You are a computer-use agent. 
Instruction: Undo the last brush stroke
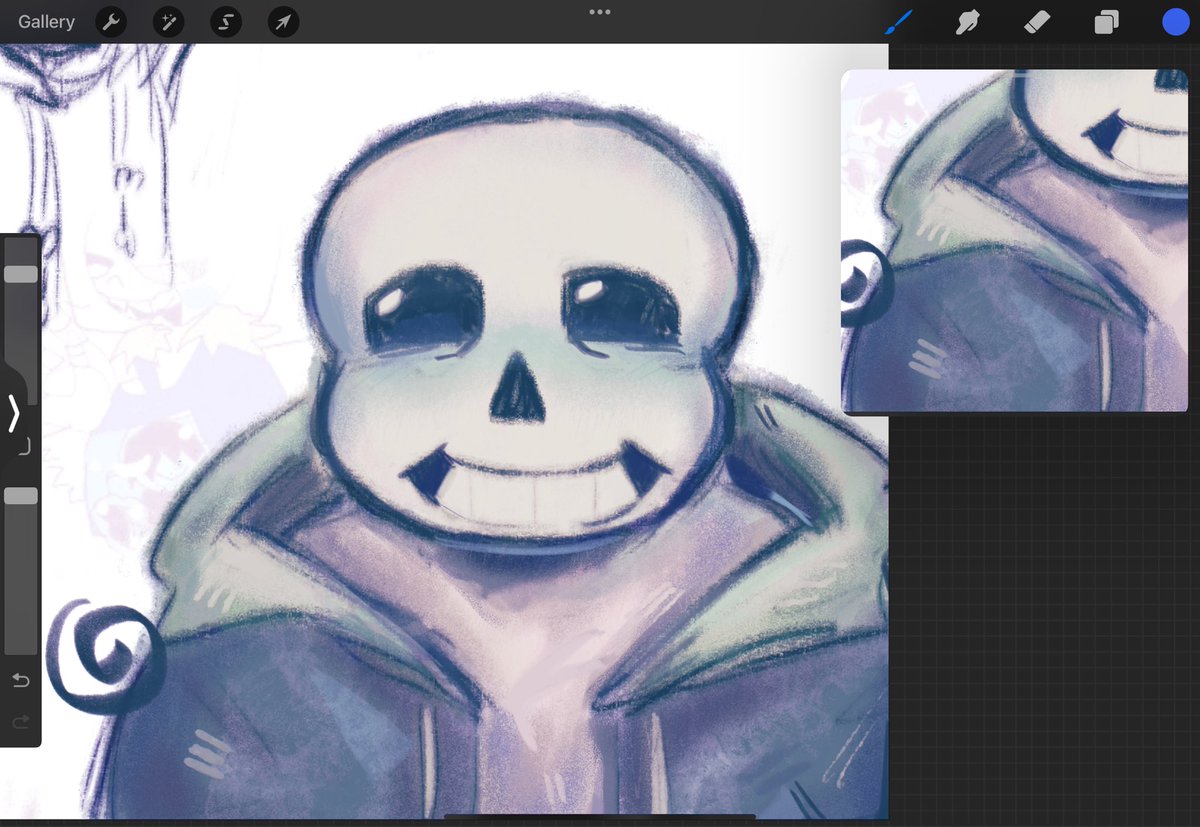point(21,680)
